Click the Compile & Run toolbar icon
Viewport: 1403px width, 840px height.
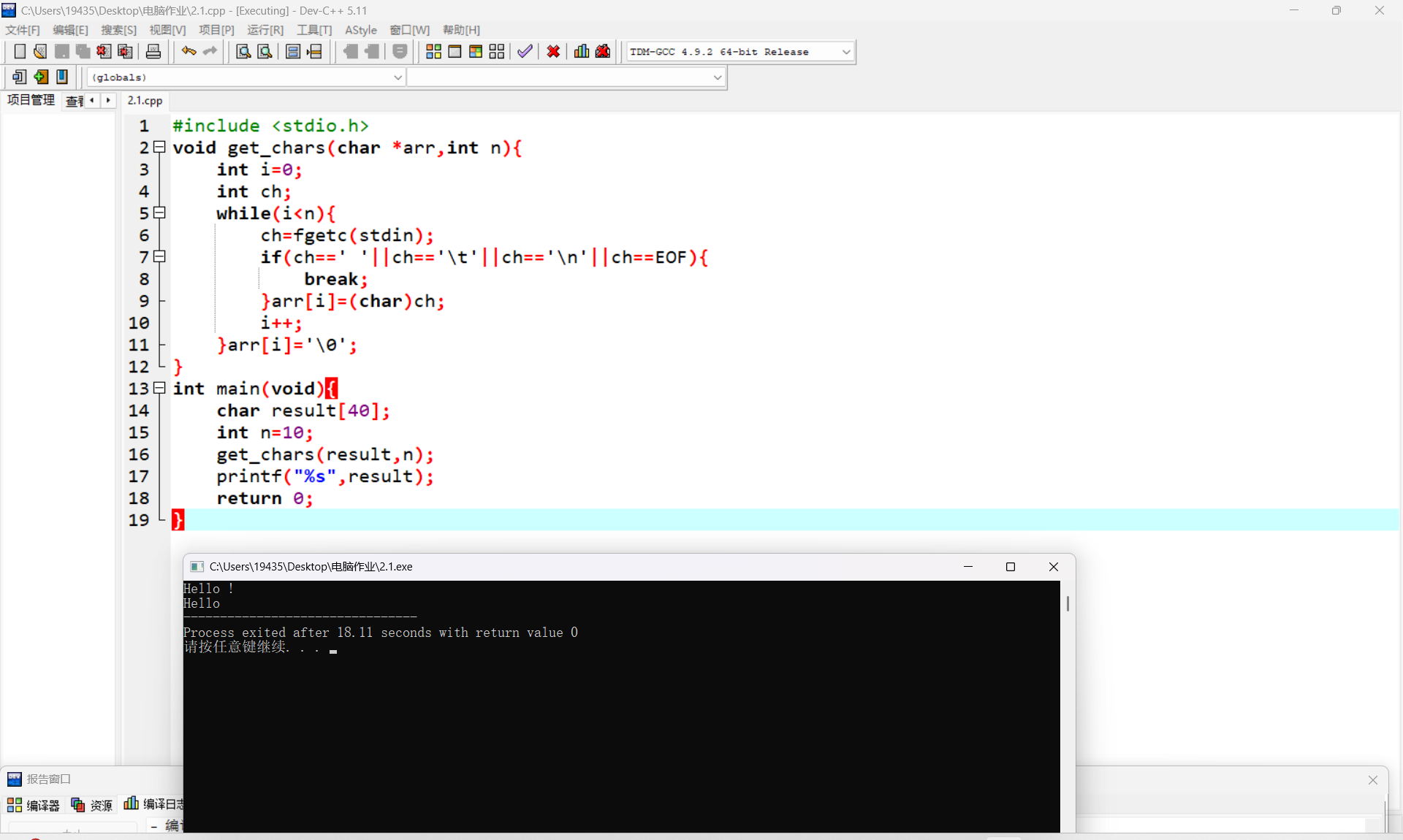[x=476, y=52]
